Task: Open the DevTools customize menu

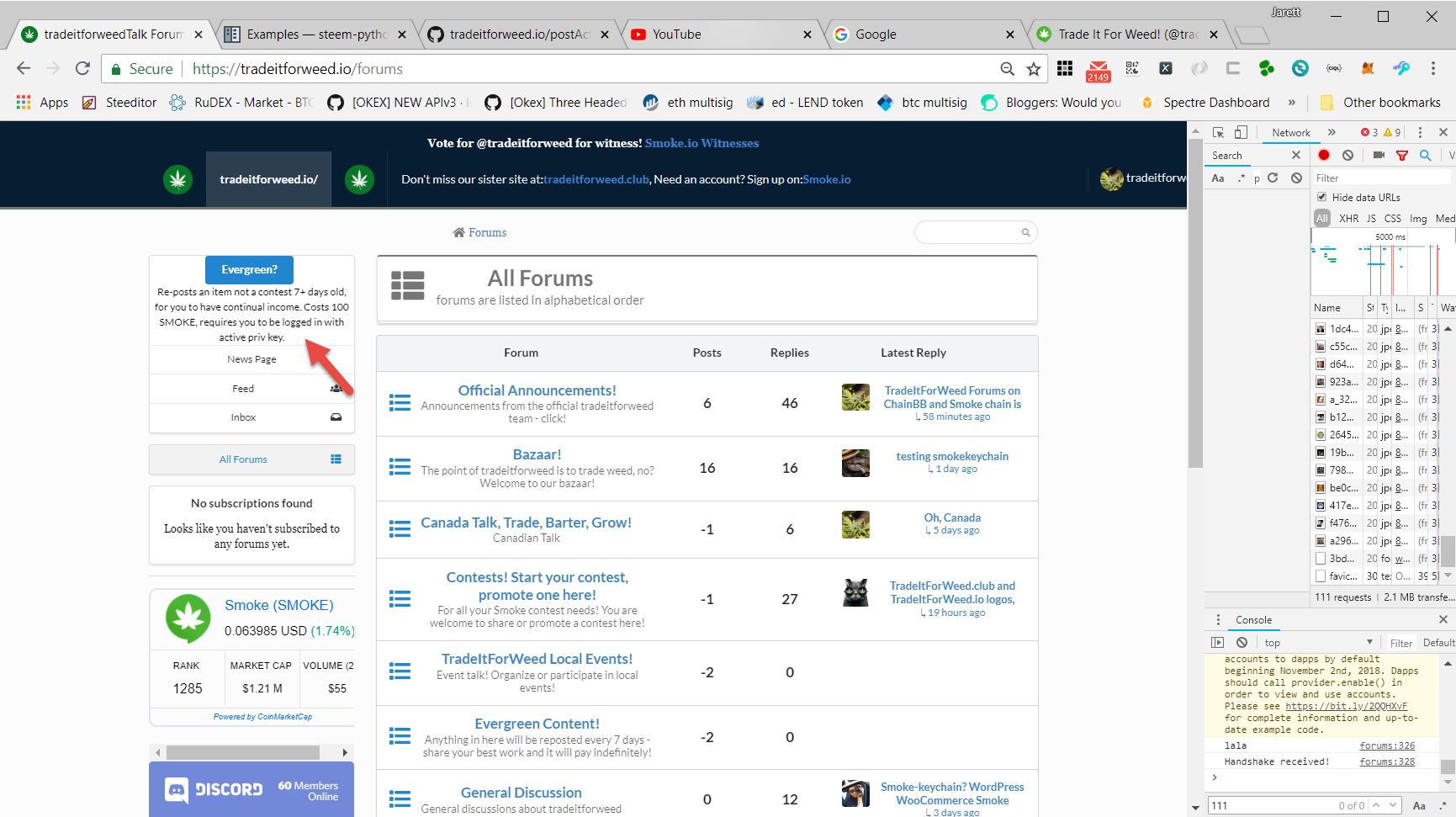Action: point(1420,132)
